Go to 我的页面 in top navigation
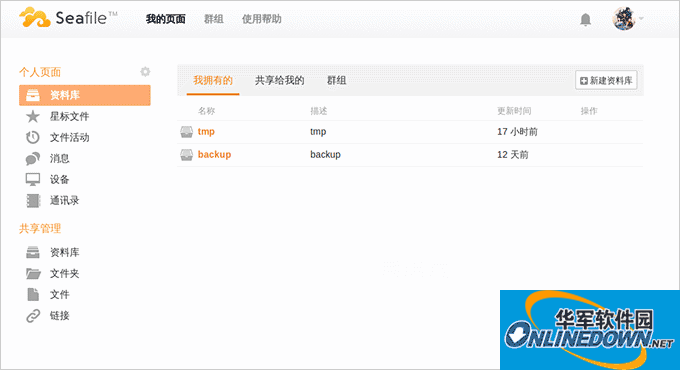Image resolution: width=680 pixels, height=370 pixels. (165, 19)
